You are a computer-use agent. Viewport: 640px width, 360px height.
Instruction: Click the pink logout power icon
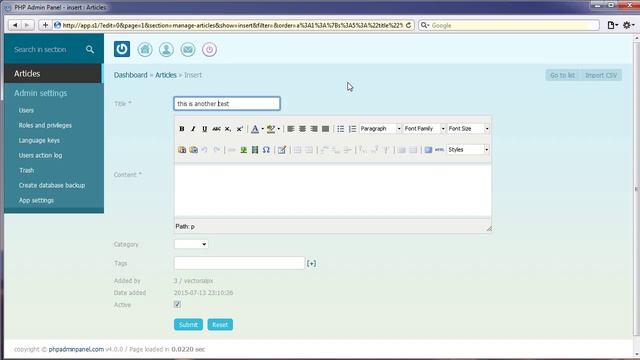209,49
